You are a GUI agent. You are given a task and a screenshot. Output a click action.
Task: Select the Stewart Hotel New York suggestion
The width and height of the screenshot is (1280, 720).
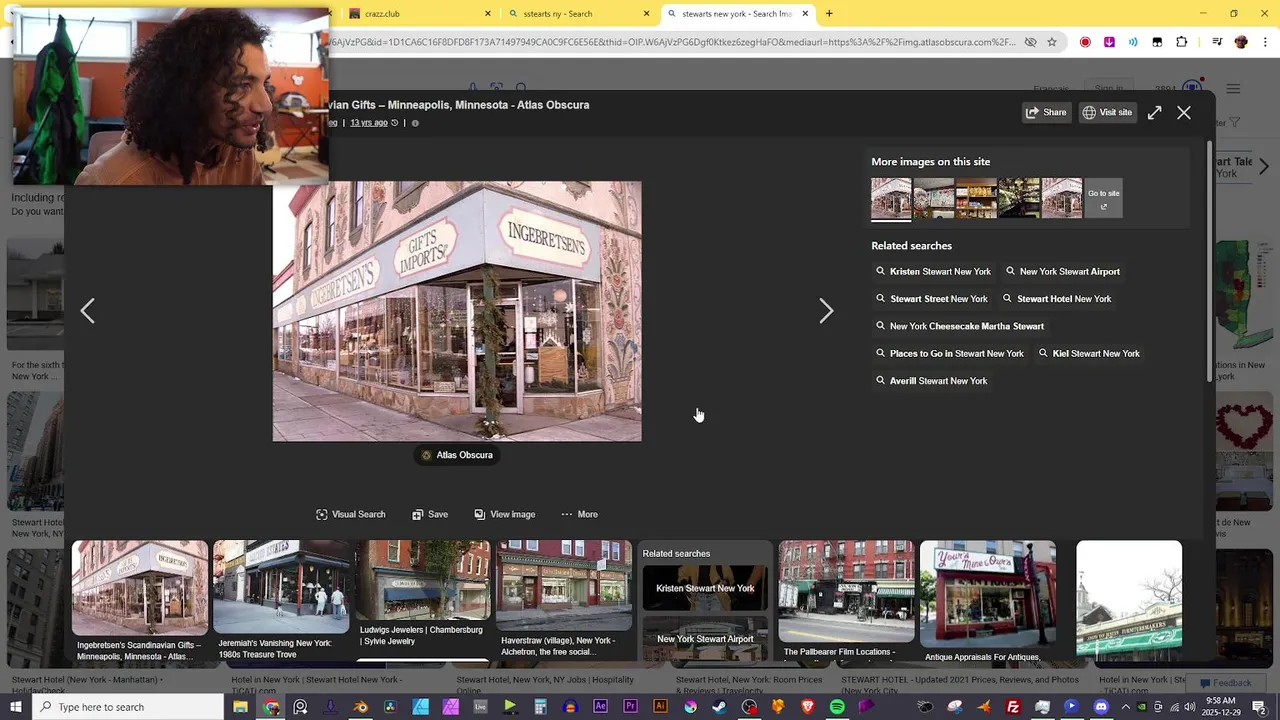coord(1056,299)
